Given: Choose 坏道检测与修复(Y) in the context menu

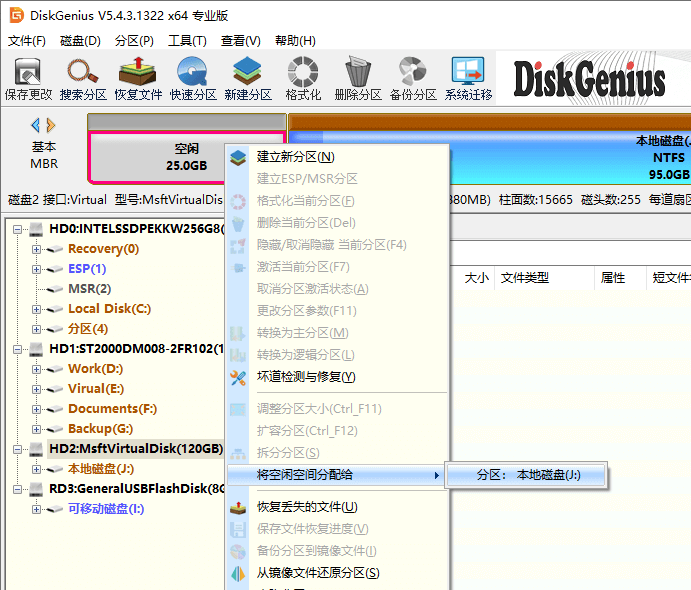Looking at the screenshot, I should point(338,377).
